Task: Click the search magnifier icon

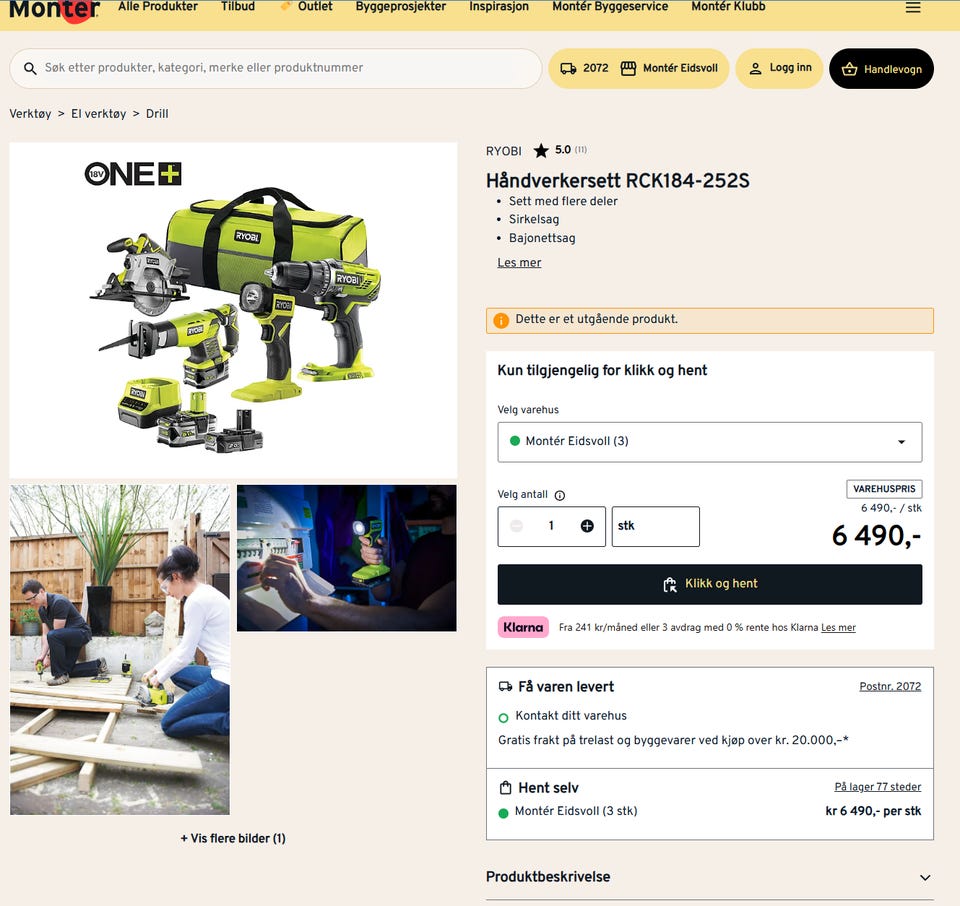Action: click(x=30, y=69)
